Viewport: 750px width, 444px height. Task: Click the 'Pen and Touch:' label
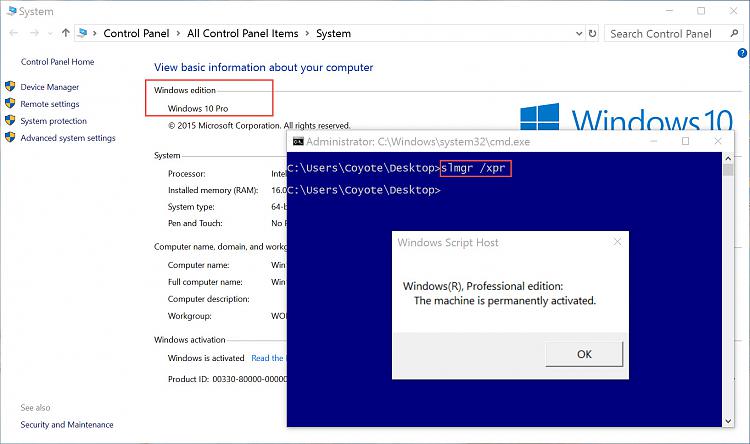tap(195, 223)
